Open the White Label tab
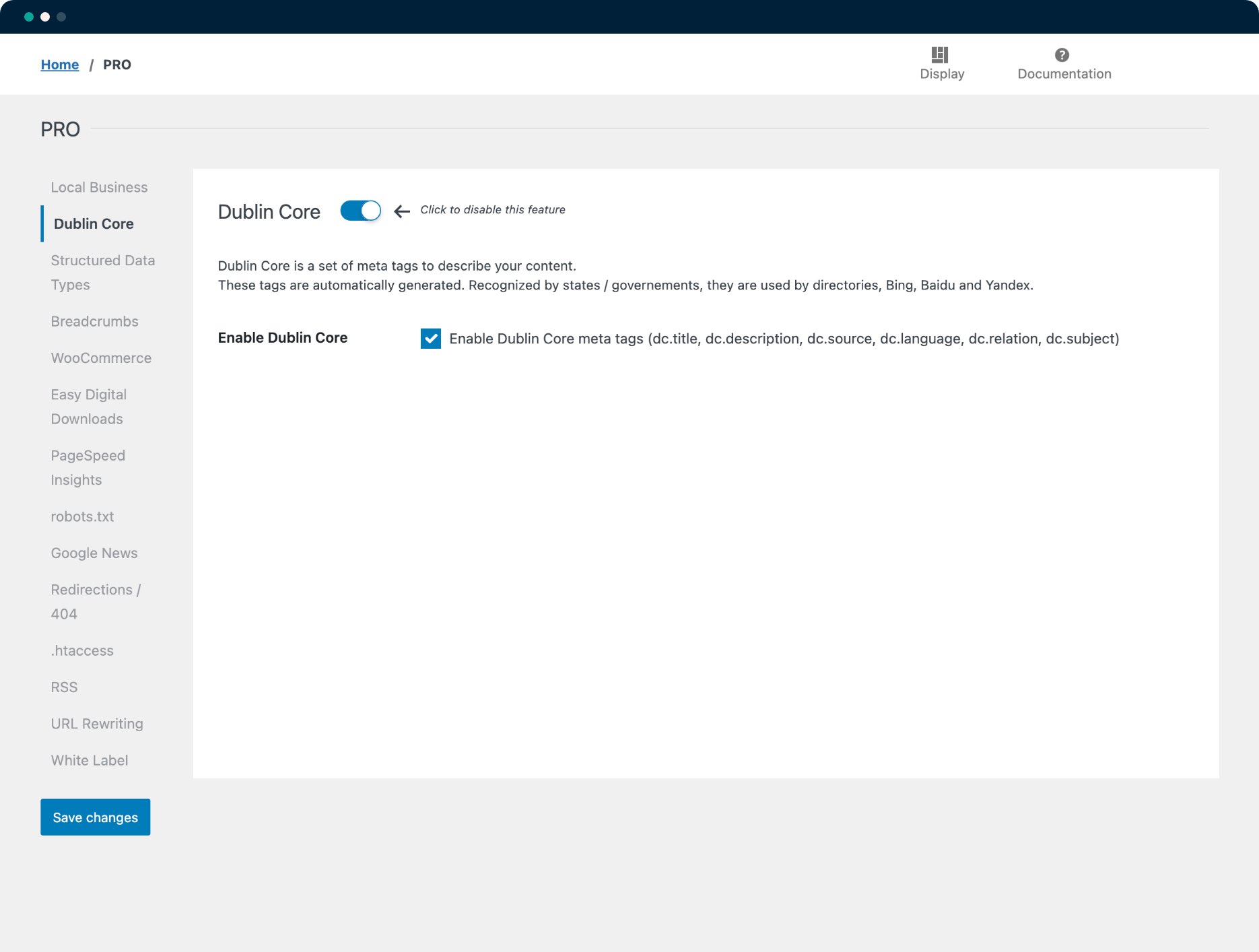 pyautogui.click(x=90, y=760)
